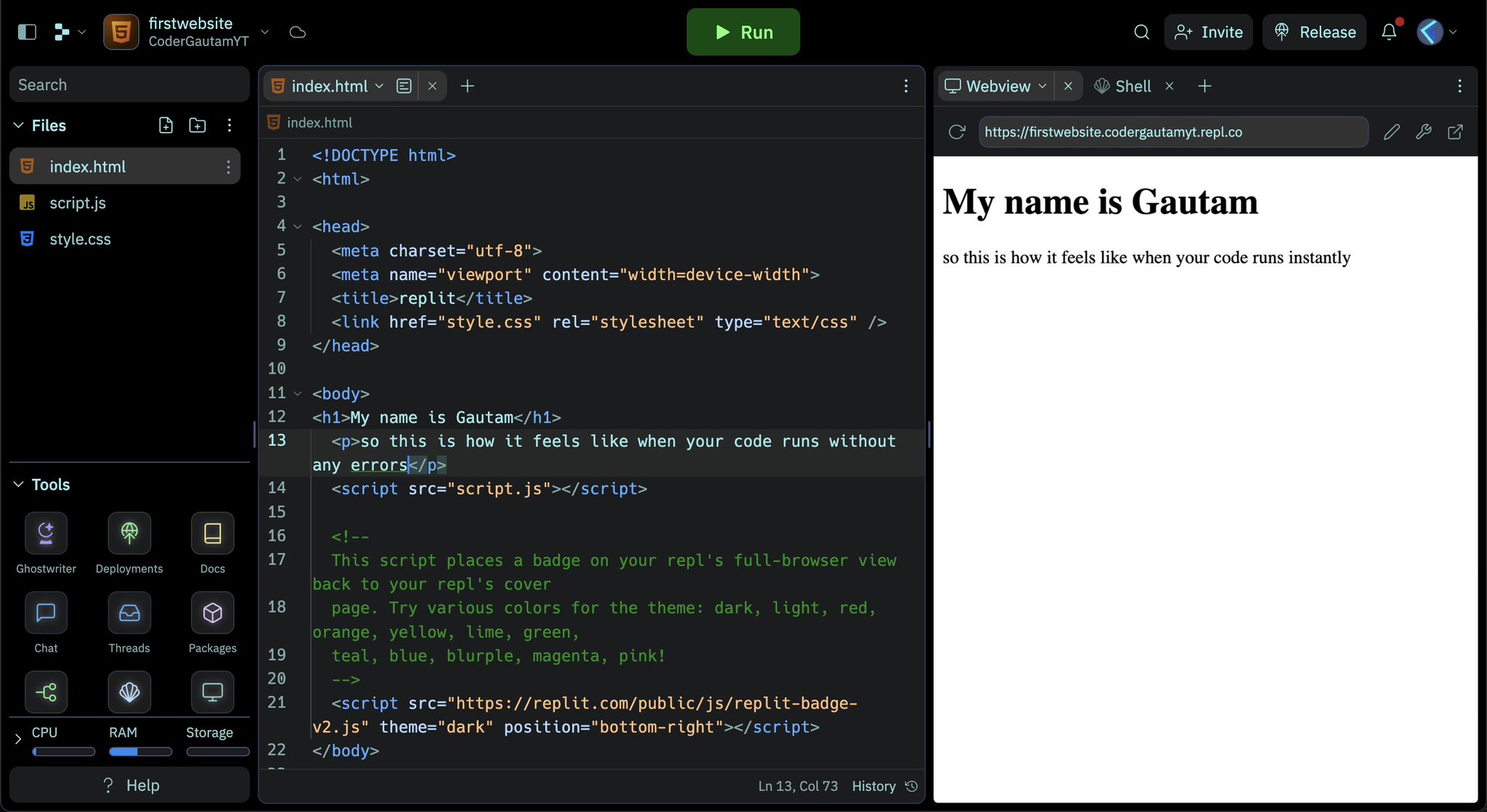The width and height of the screenshot is (1487, 812).
Task: Expand the resources CPU RAM Storage panel
Action: pyautogui.click(x=18, y=739)
